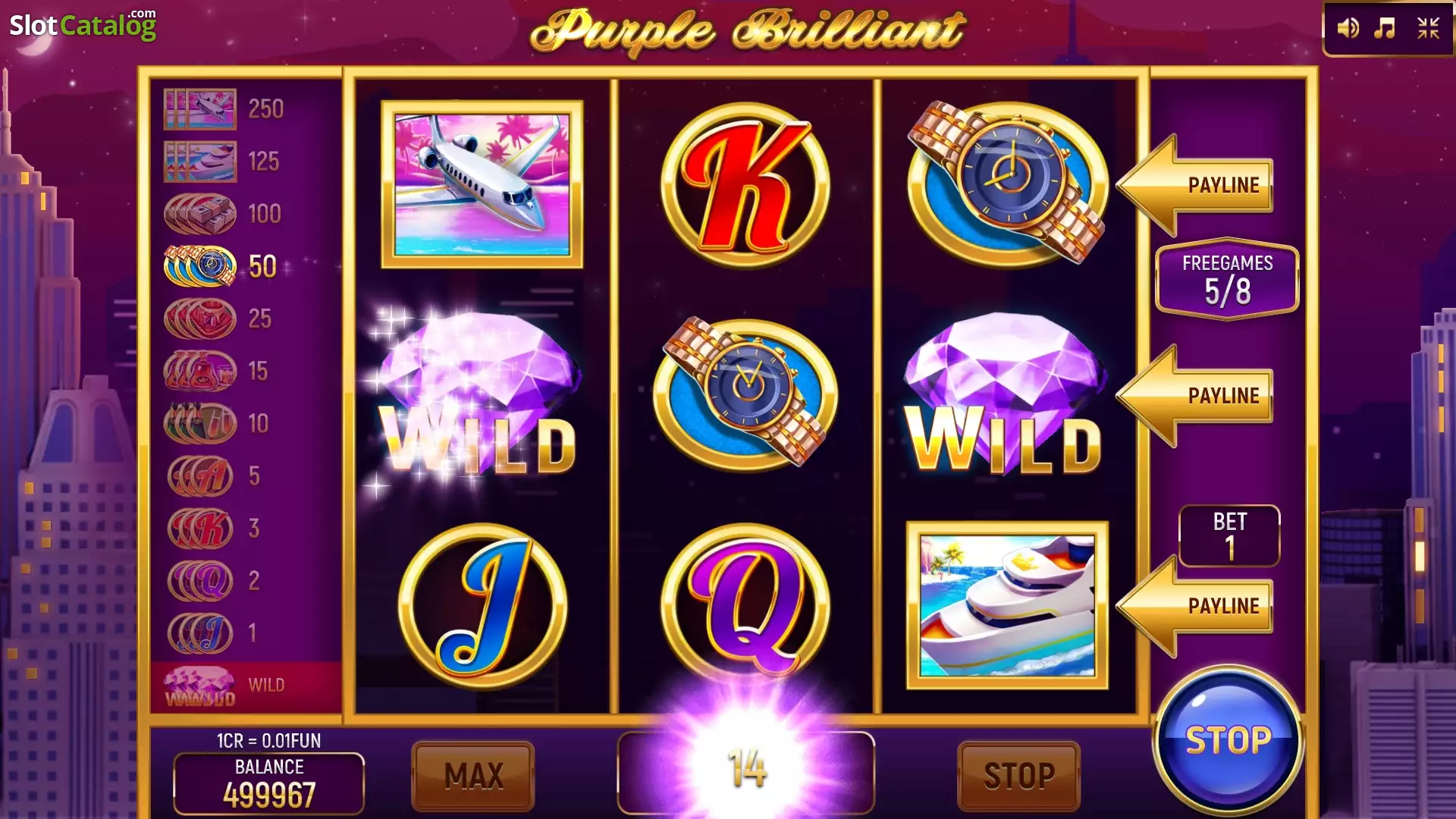Click the watch symbol on middle reel
This screenshot has width=1456, height=819.
click(745, 393)
